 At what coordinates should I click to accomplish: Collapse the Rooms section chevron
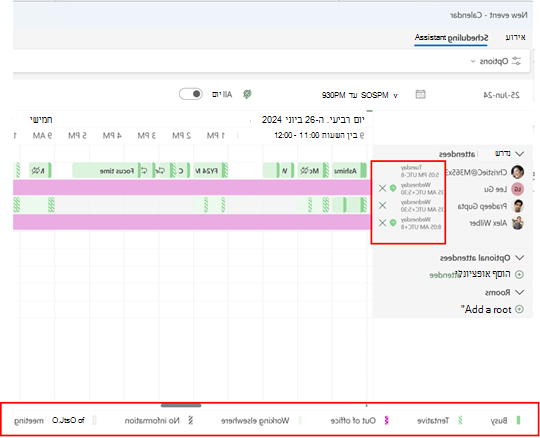pyautogui.click(x=519, y=292)
